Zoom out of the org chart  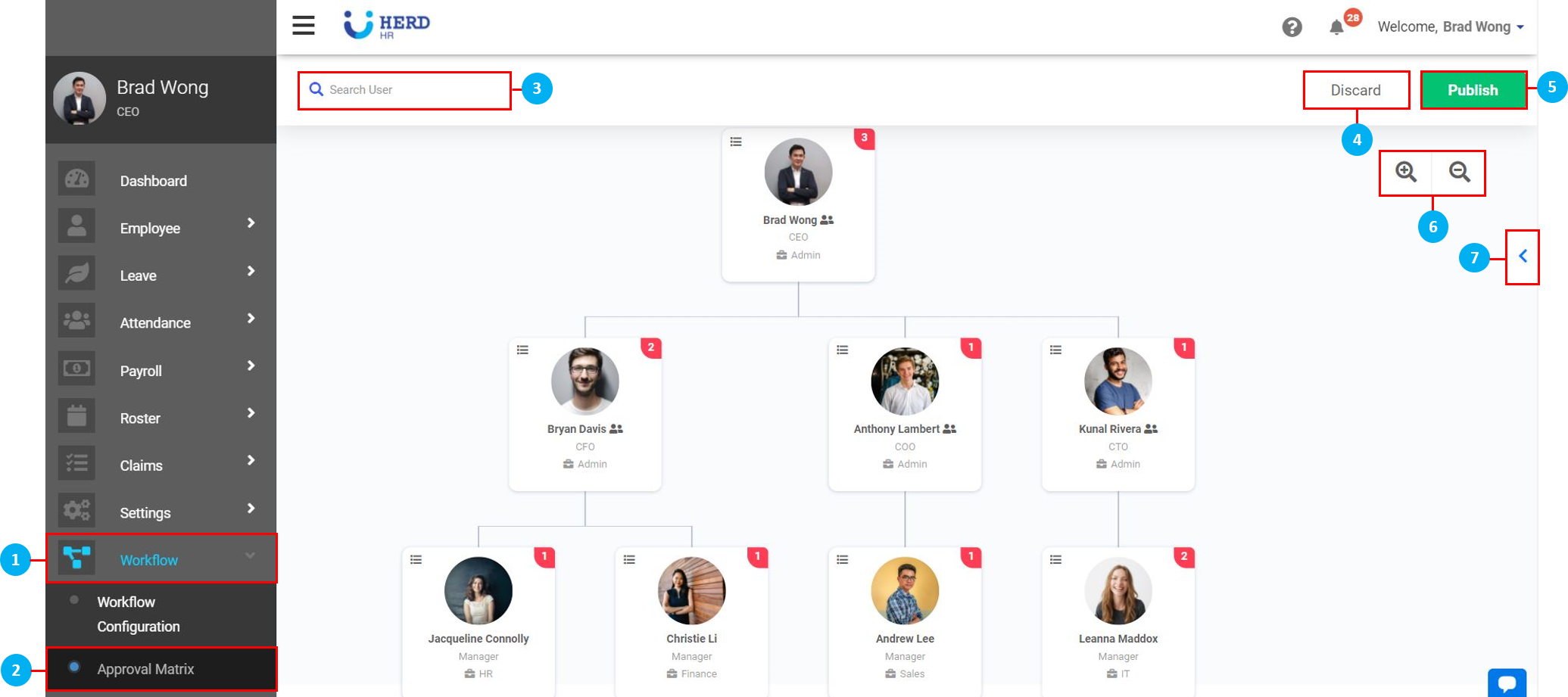click(x=1460, y=173)
